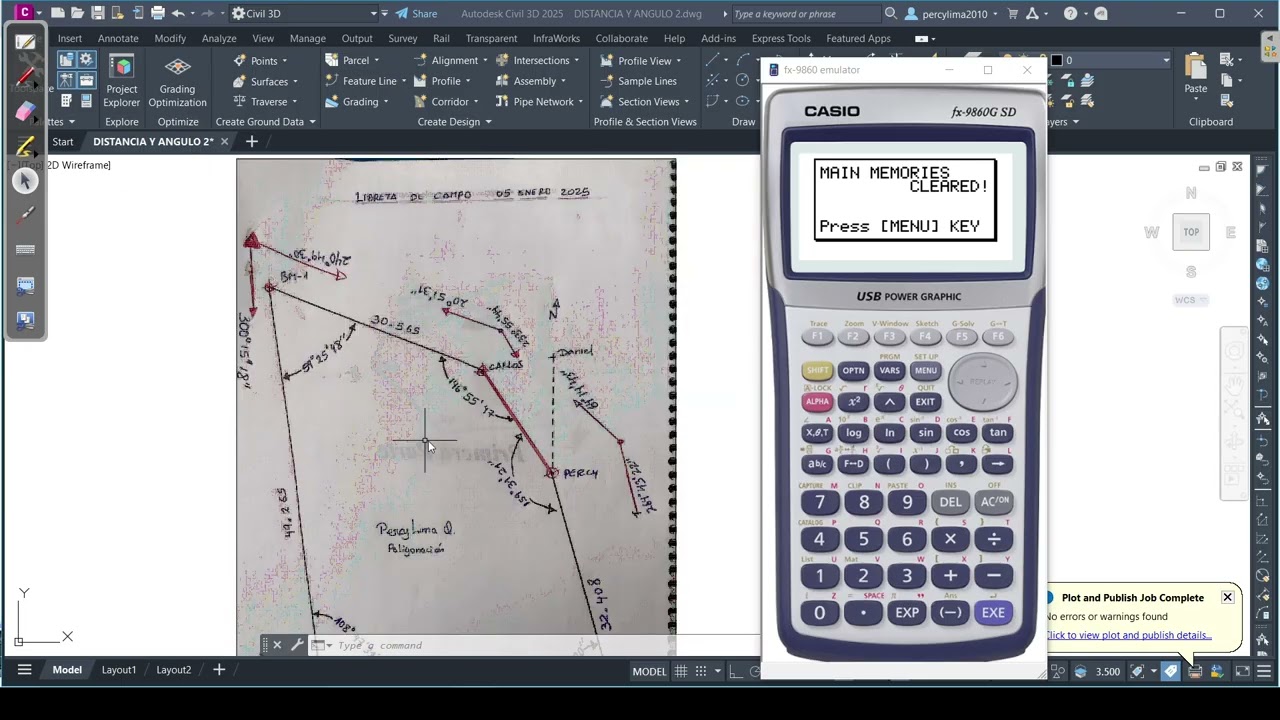
Task: Expand the Create Ground Data panel
Action: click(x=266, y=122)
